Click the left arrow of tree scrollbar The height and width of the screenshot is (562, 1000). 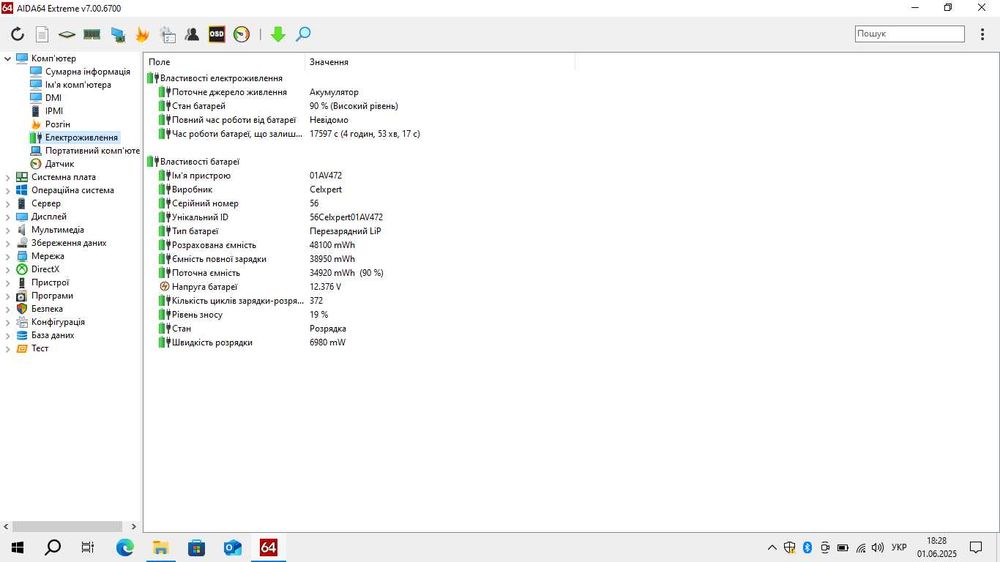coord(6,527)
